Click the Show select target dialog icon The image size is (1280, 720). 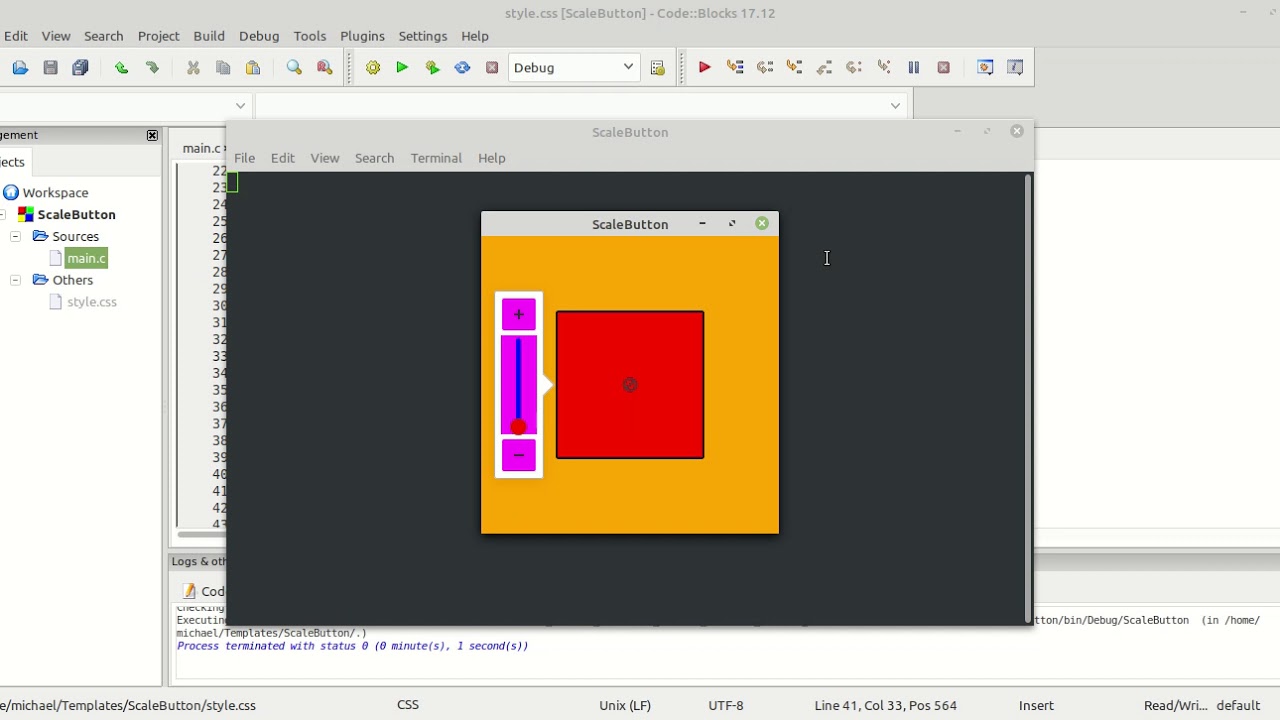657,68
